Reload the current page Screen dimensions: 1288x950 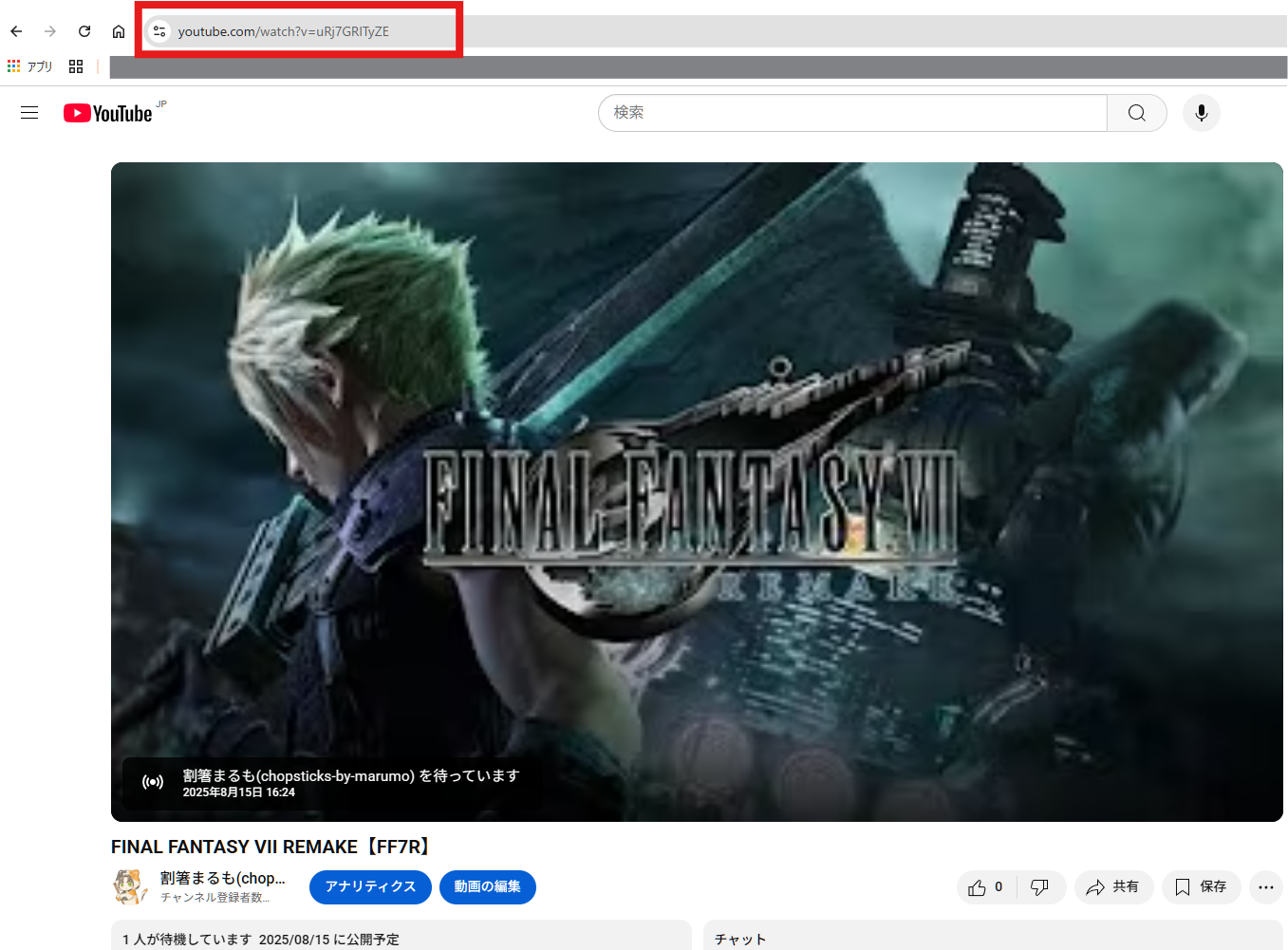pos(84,31)
